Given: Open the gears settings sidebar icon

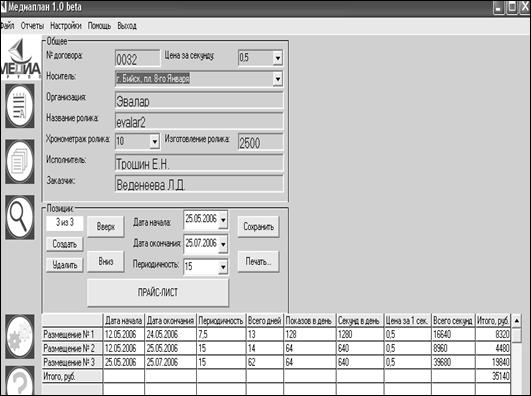Looking at the screenshot, I should [x=20, y=336].
